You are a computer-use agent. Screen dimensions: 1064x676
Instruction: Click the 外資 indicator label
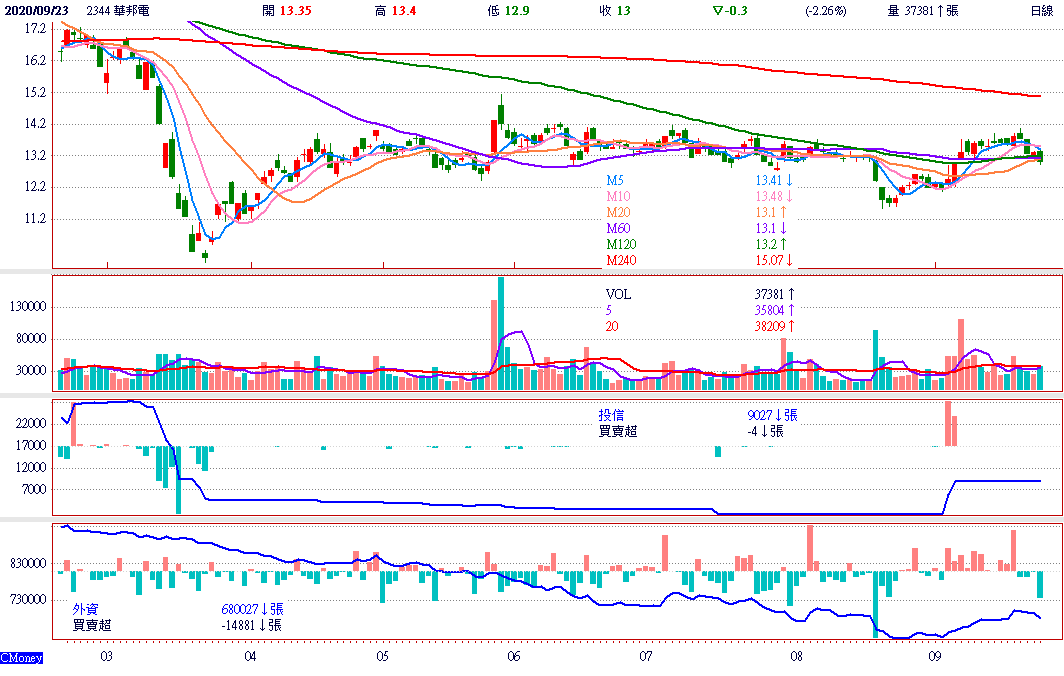coord(85,608)
